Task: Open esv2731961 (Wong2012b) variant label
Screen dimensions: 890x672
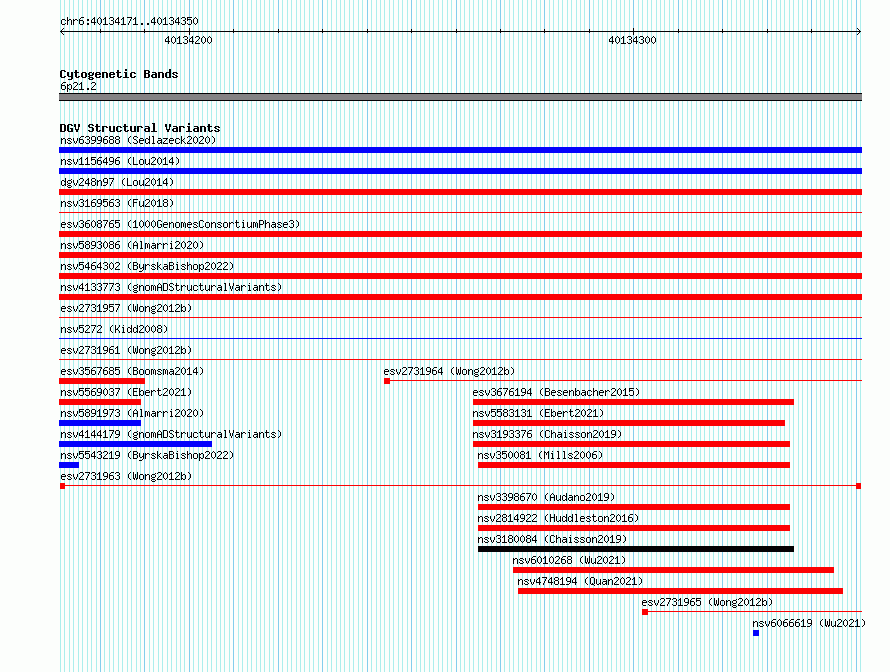Action: [126, 350]
